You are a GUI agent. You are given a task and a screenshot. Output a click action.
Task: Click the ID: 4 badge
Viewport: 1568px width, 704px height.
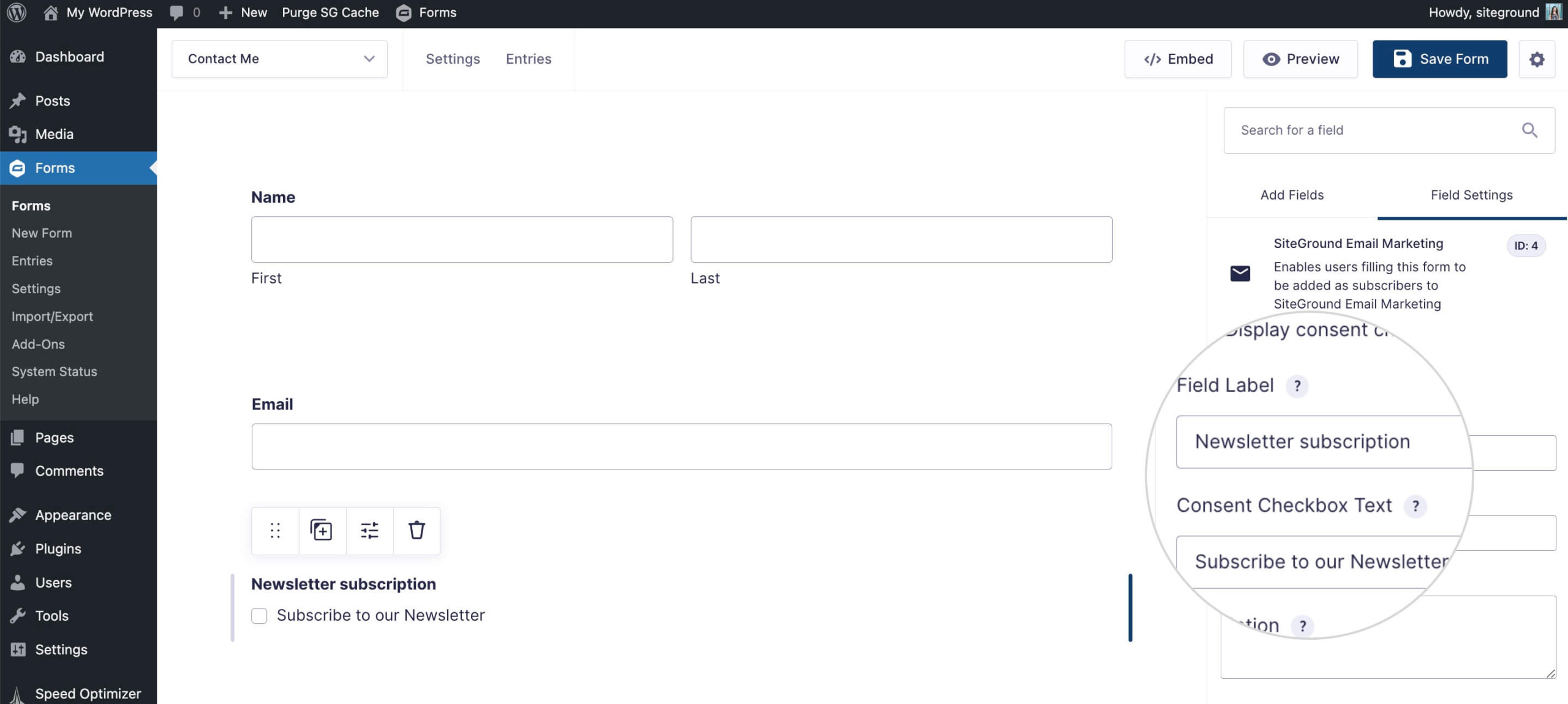click(1526, 246)
